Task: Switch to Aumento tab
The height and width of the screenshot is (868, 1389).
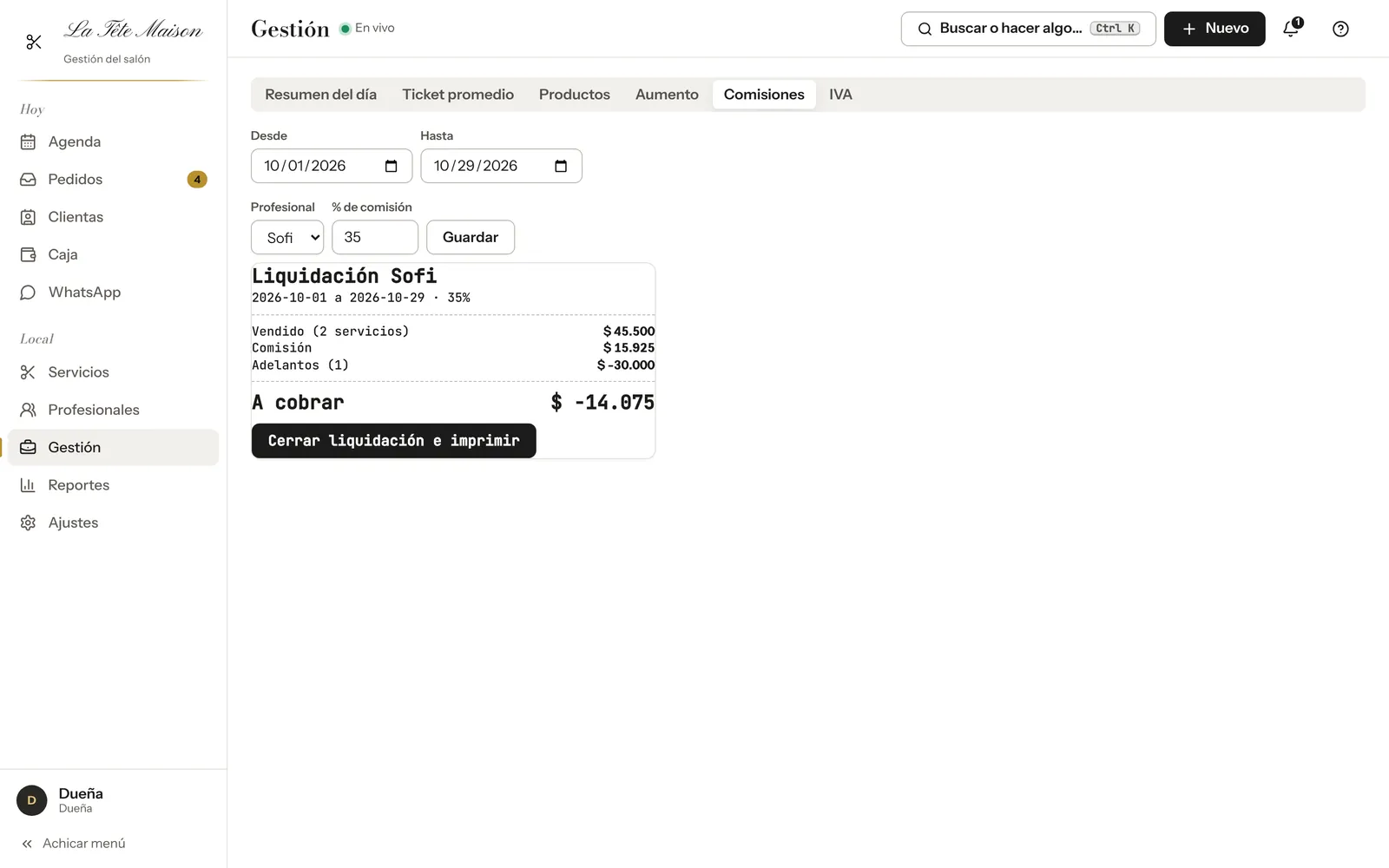Action: tap(667, 95)
